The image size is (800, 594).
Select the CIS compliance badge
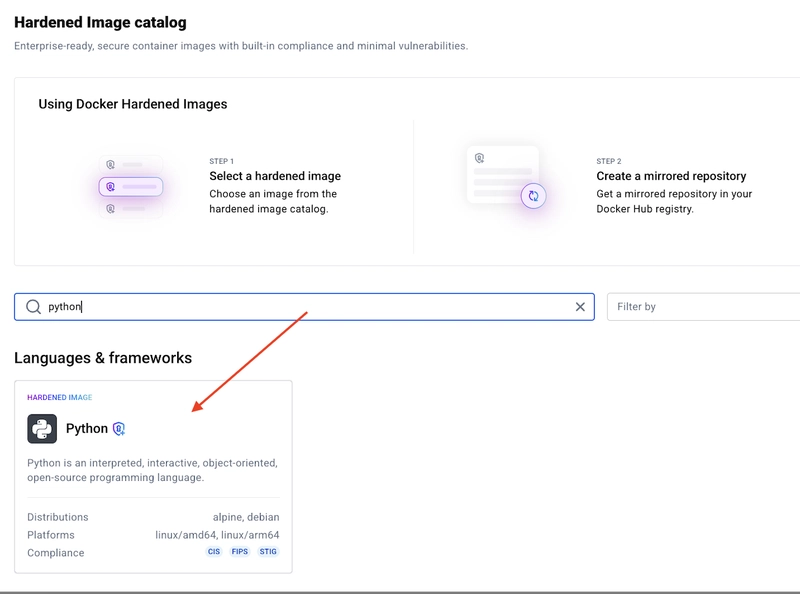tap(214, 552)
